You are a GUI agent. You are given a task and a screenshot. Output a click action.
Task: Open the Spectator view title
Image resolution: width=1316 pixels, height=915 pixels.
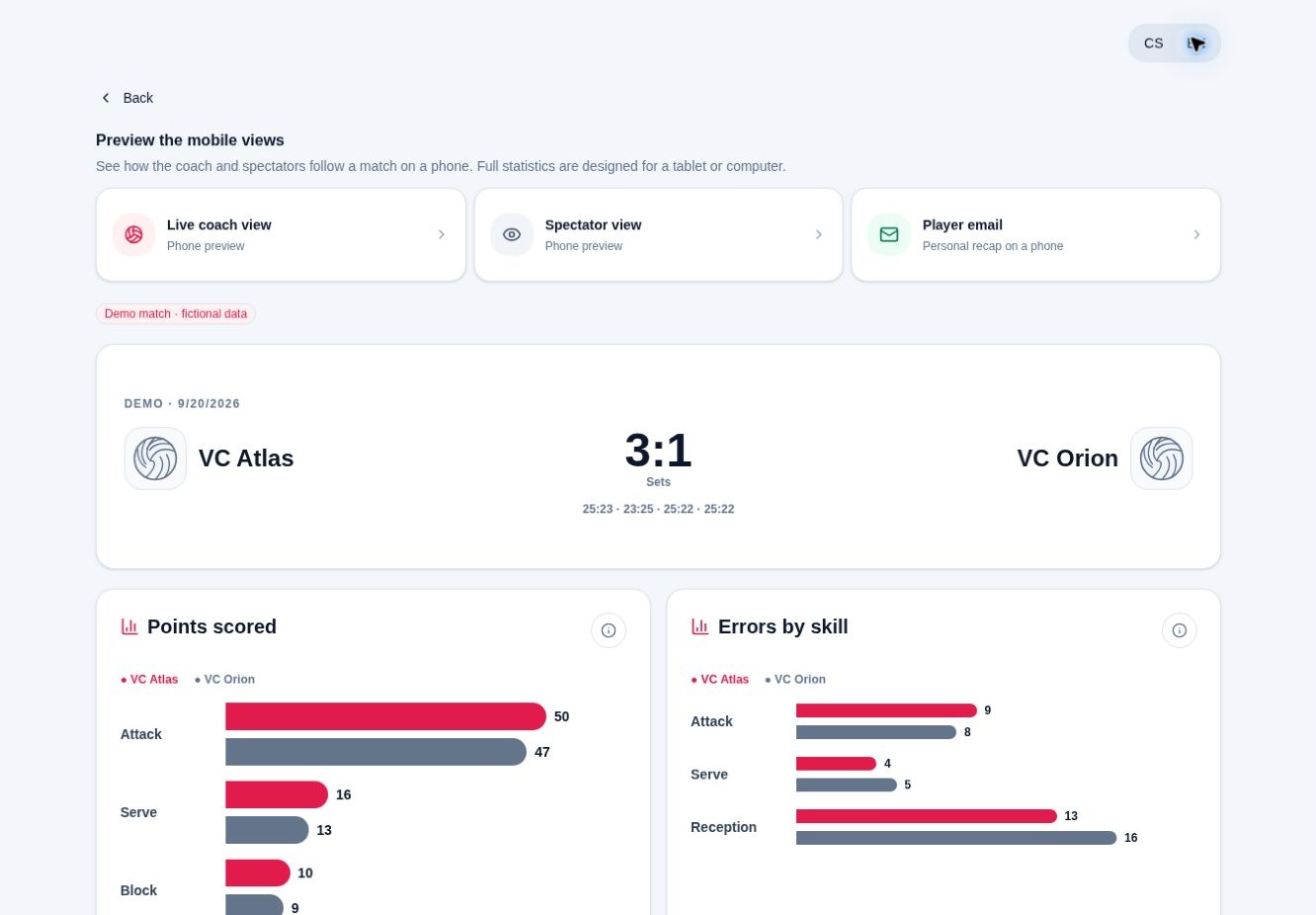[593, 225]
